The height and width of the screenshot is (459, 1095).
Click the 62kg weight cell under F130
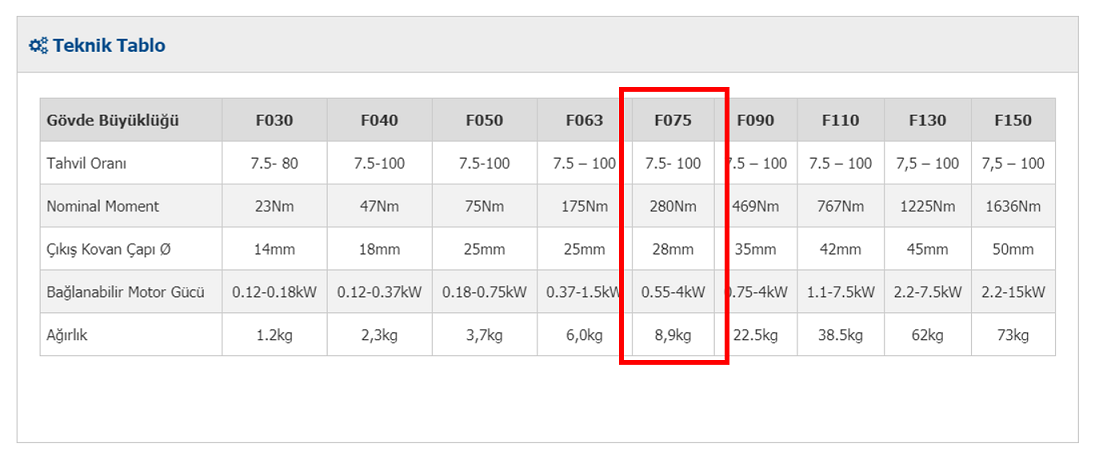point(927,335)
